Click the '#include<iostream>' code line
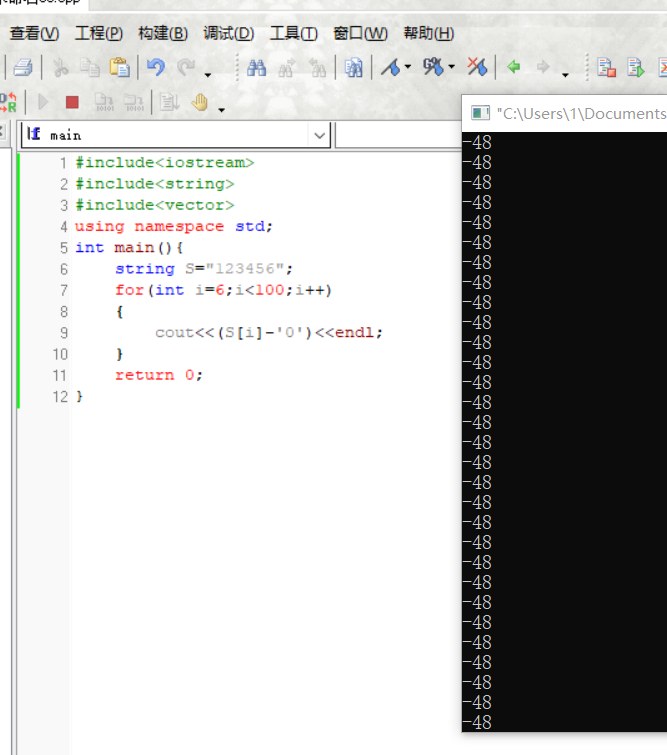 [164, 163]
